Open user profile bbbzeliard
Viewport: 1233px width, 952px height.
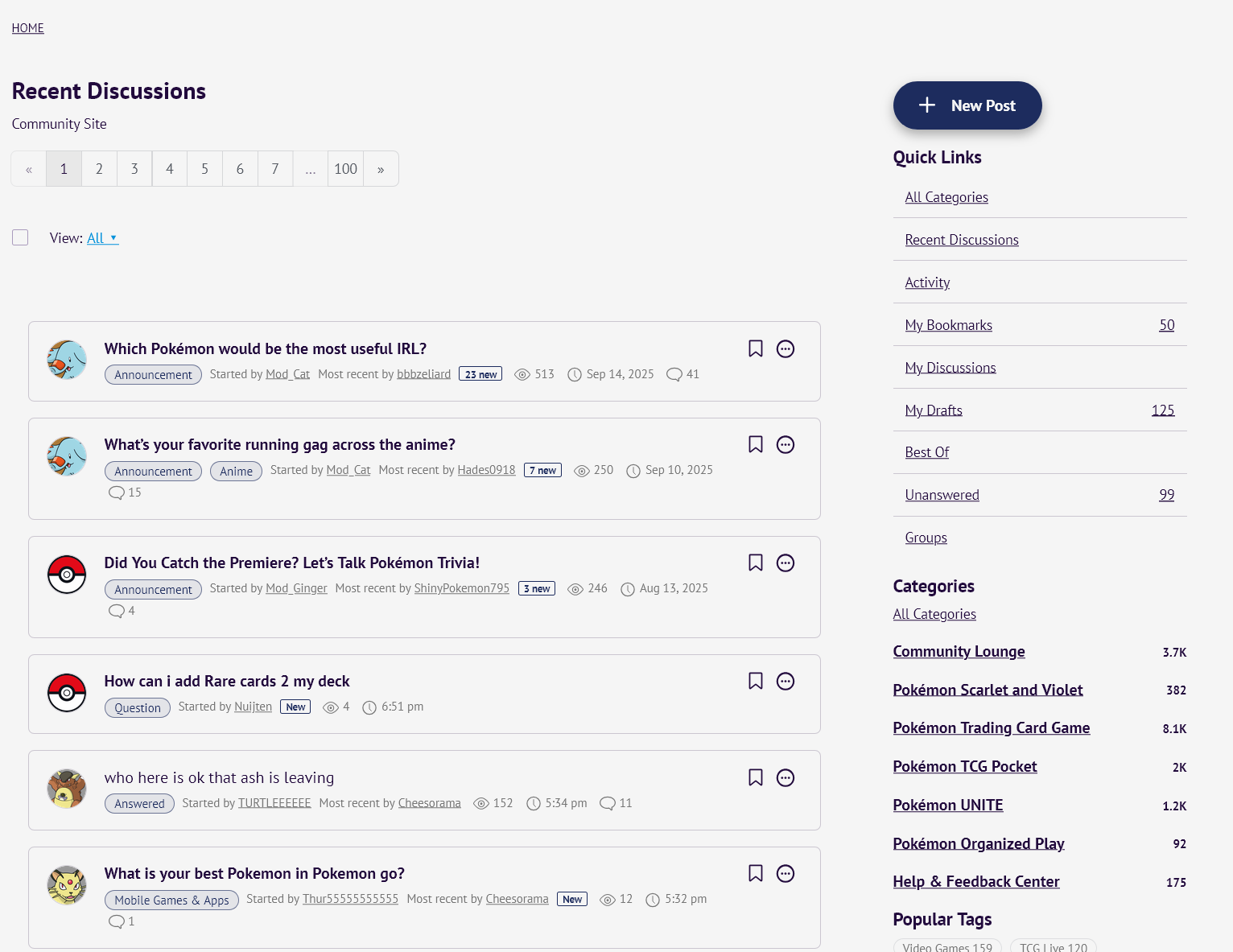pyautogui.click(x=424, y=374)
